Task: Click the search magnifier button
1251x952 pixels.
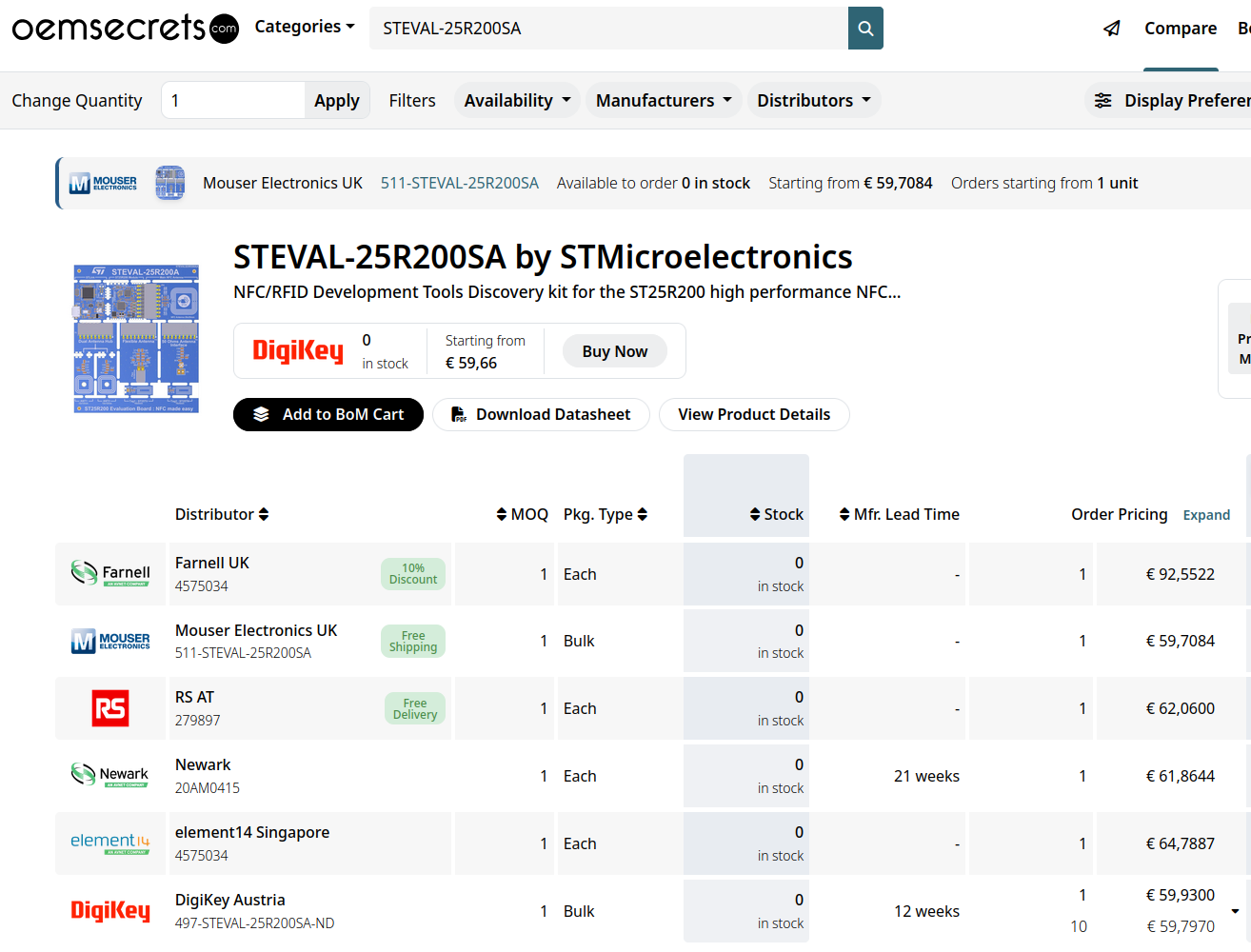Action: pyautogui.click(x=865, y=29)
